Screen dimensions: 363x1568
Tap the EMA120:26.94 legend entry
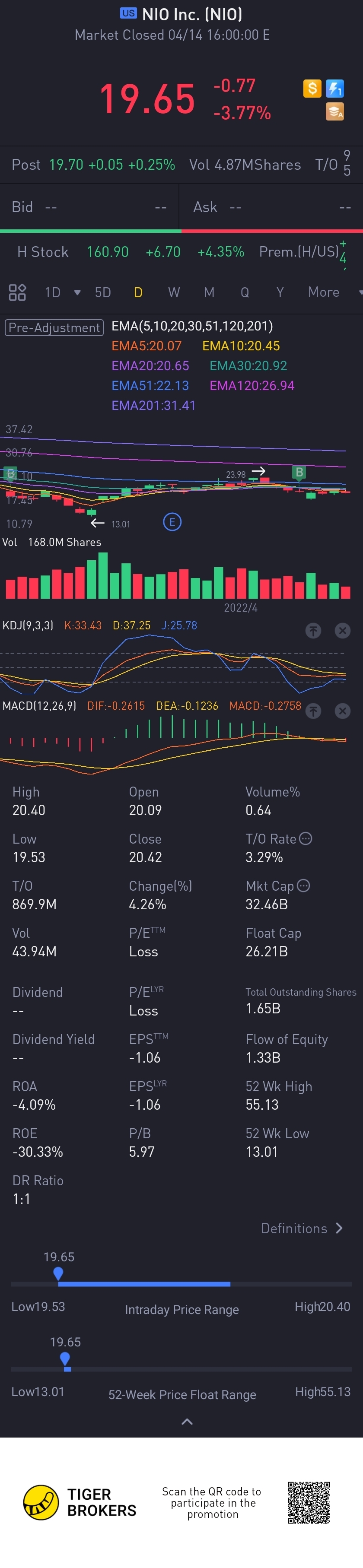(x=252, y=385)
